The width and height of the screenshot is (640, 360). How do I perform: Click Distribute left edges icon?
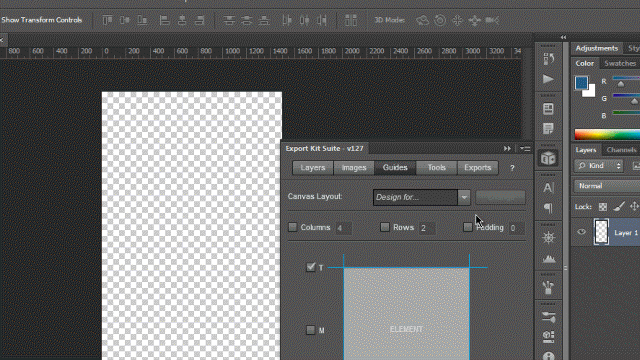click(x=287, y=20)
